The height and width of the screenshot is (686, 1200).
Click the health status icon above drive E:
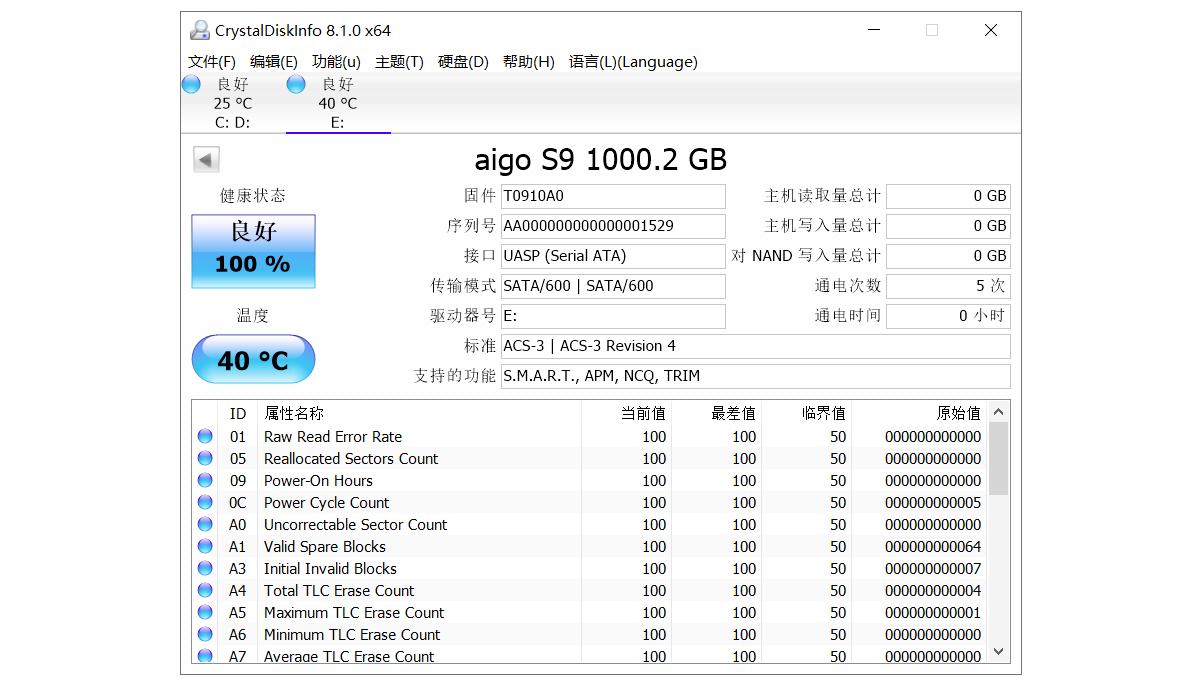tap(296, 84)
